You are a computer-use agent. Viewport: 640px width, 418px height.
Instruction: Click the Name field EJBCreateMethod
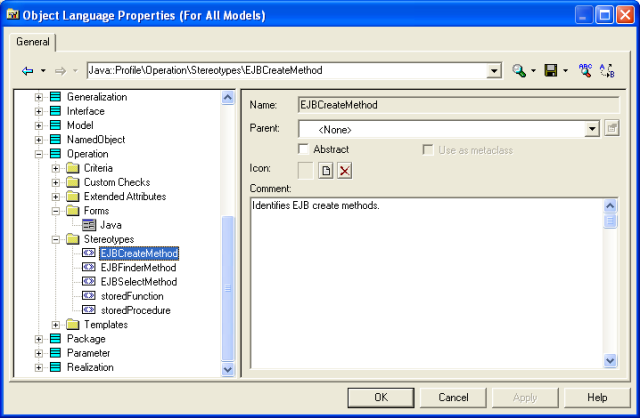coord(459,105)
